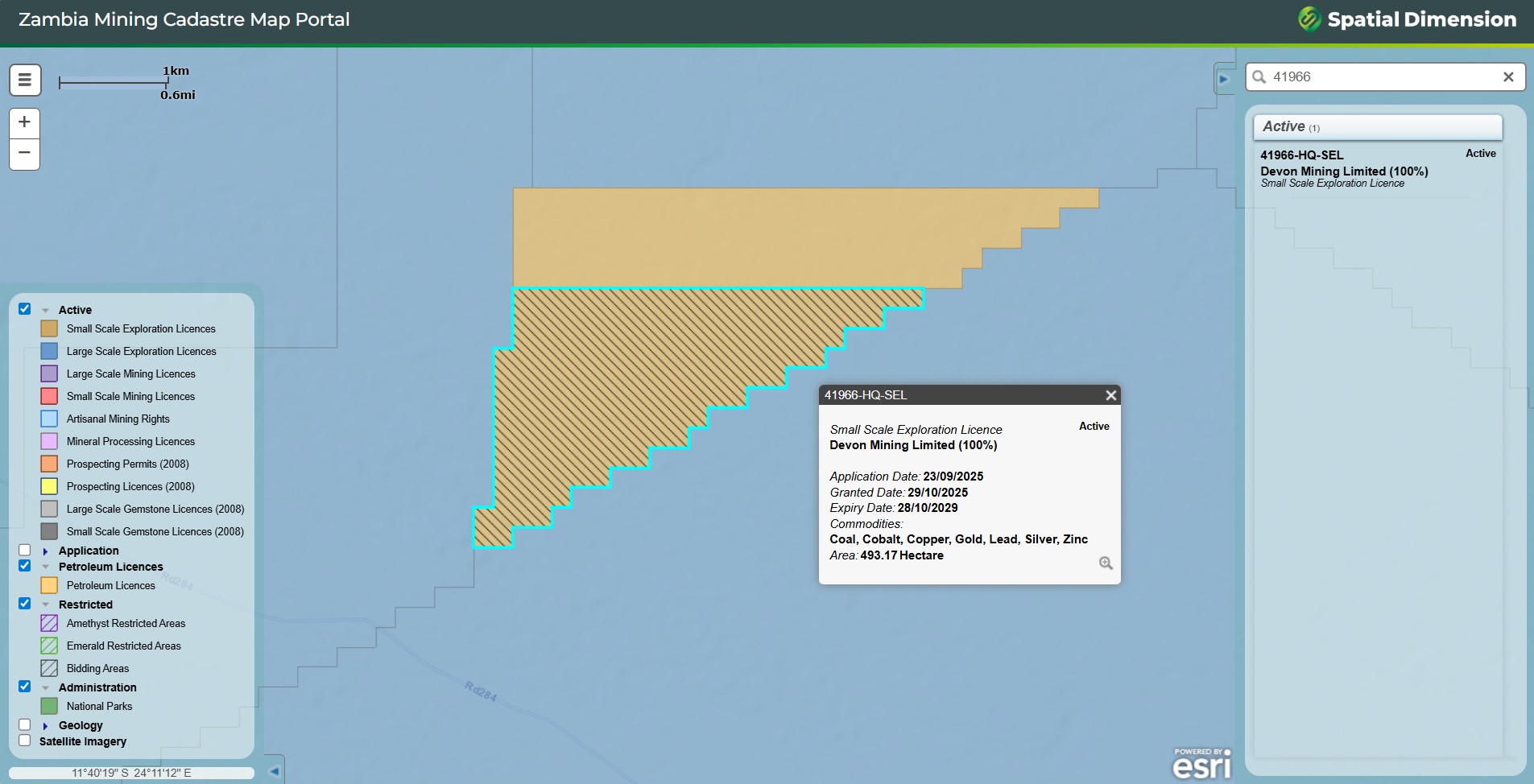This screenshot has width=1534, height=784.
Task: Click the Active results group header
Action: 1377,127
